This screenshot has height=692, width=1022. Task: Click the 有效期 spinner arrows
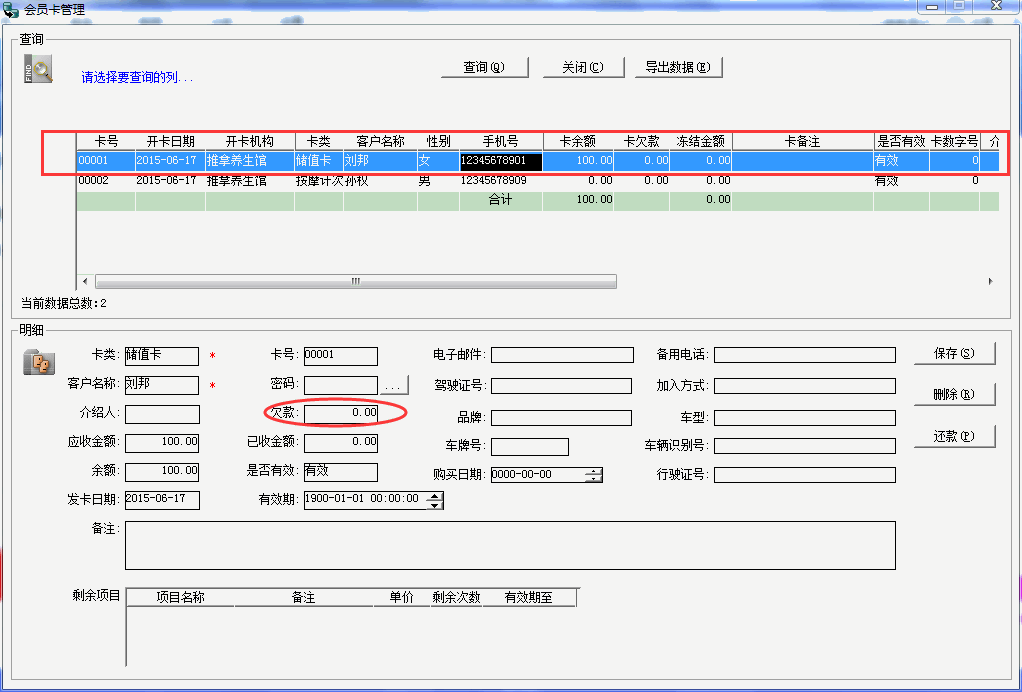tap(435, 500)
